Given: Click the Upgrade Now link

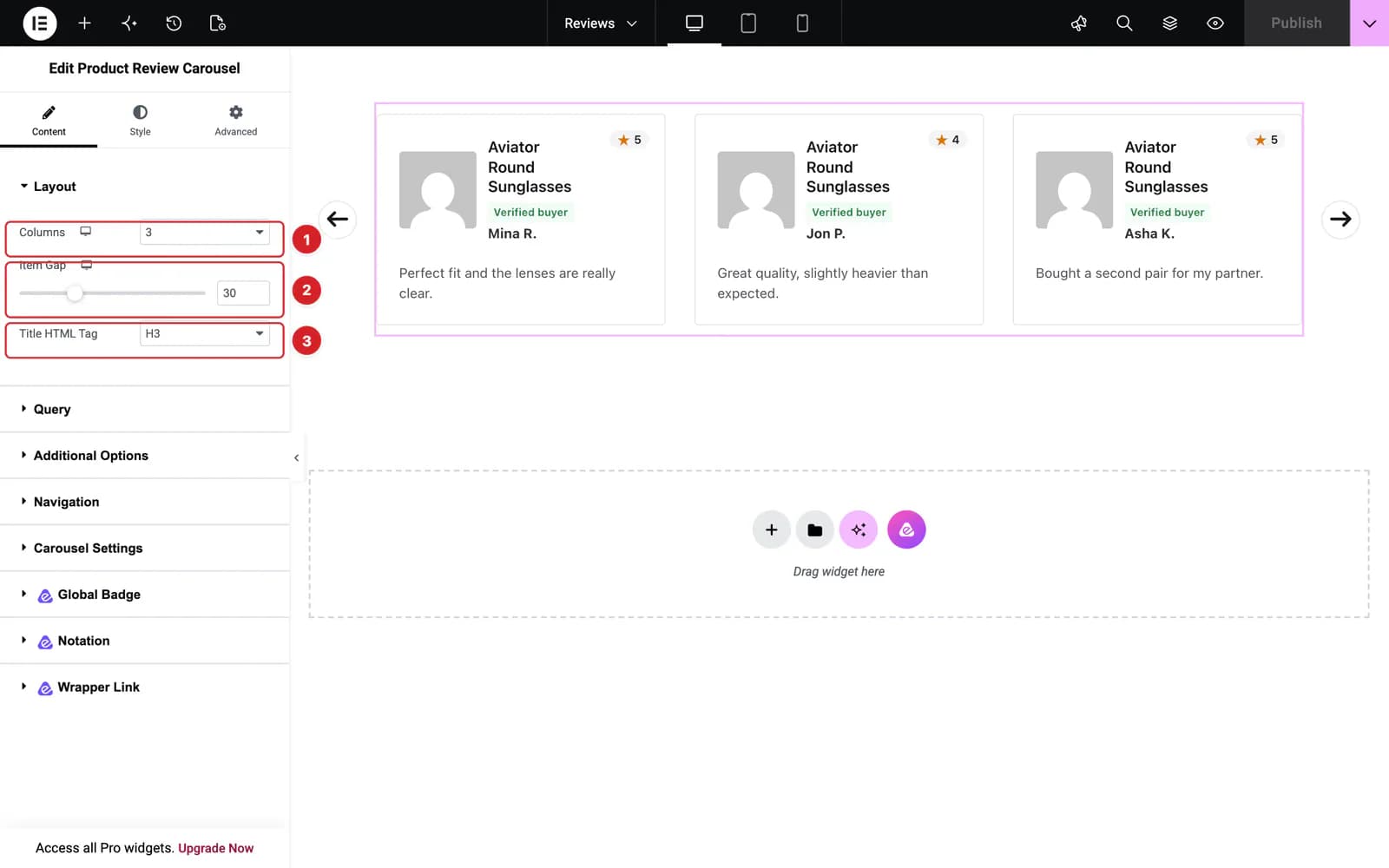Looking at the screenshot, I should [215, 848].
